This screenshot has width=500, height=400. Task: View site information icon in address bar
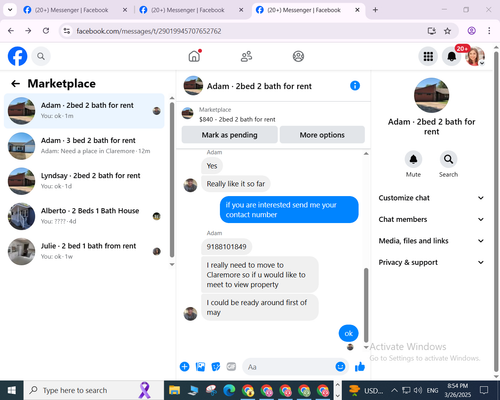67,31
